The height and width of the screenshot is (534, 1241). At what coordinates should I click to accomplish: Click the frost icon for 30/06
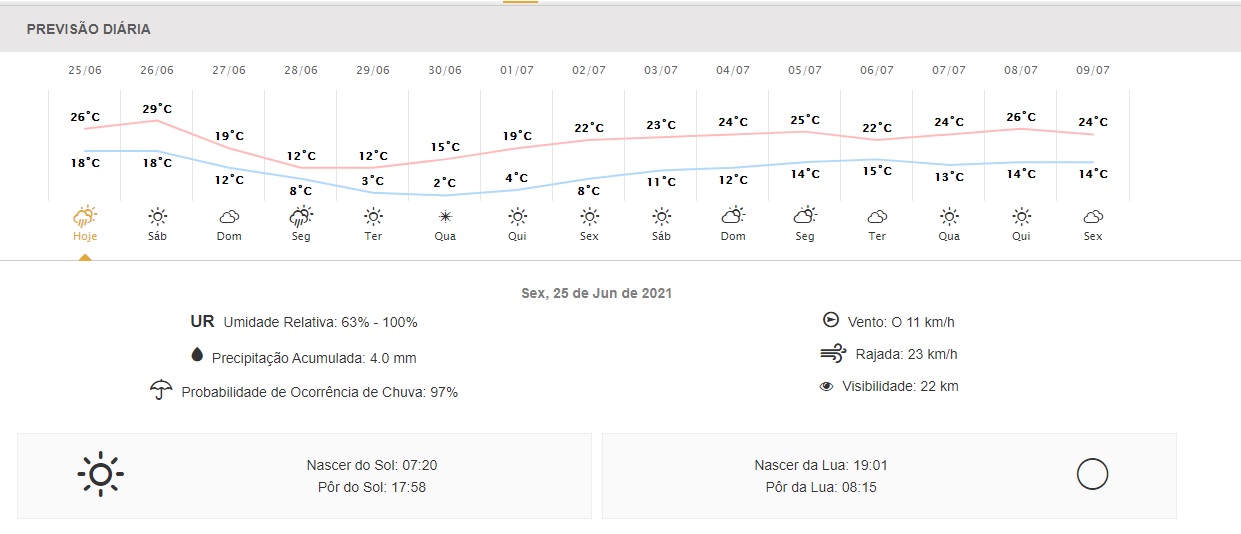tap(445, 216)
